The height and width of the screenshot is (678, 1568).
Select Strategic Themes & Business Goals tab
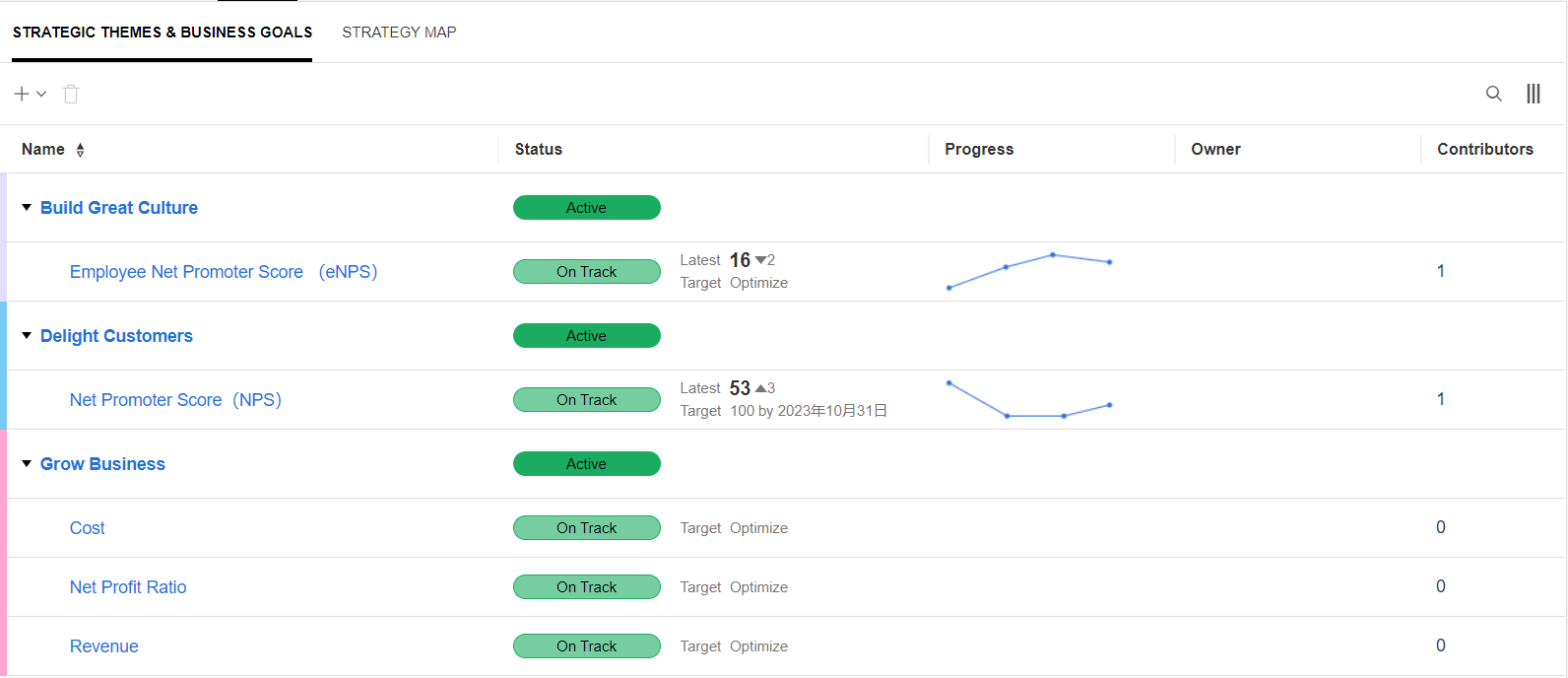[x=163, y=33]
